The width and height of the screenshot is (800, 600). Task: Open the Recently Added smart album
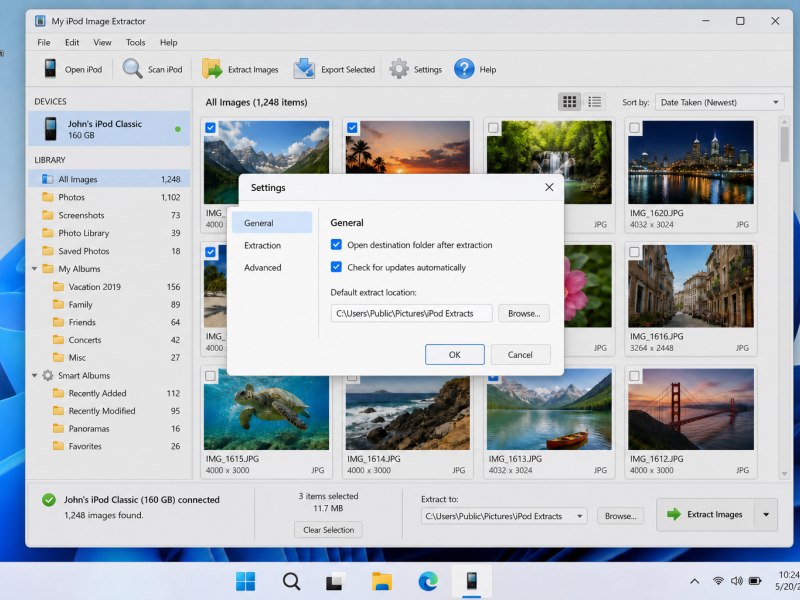(109, 393)
